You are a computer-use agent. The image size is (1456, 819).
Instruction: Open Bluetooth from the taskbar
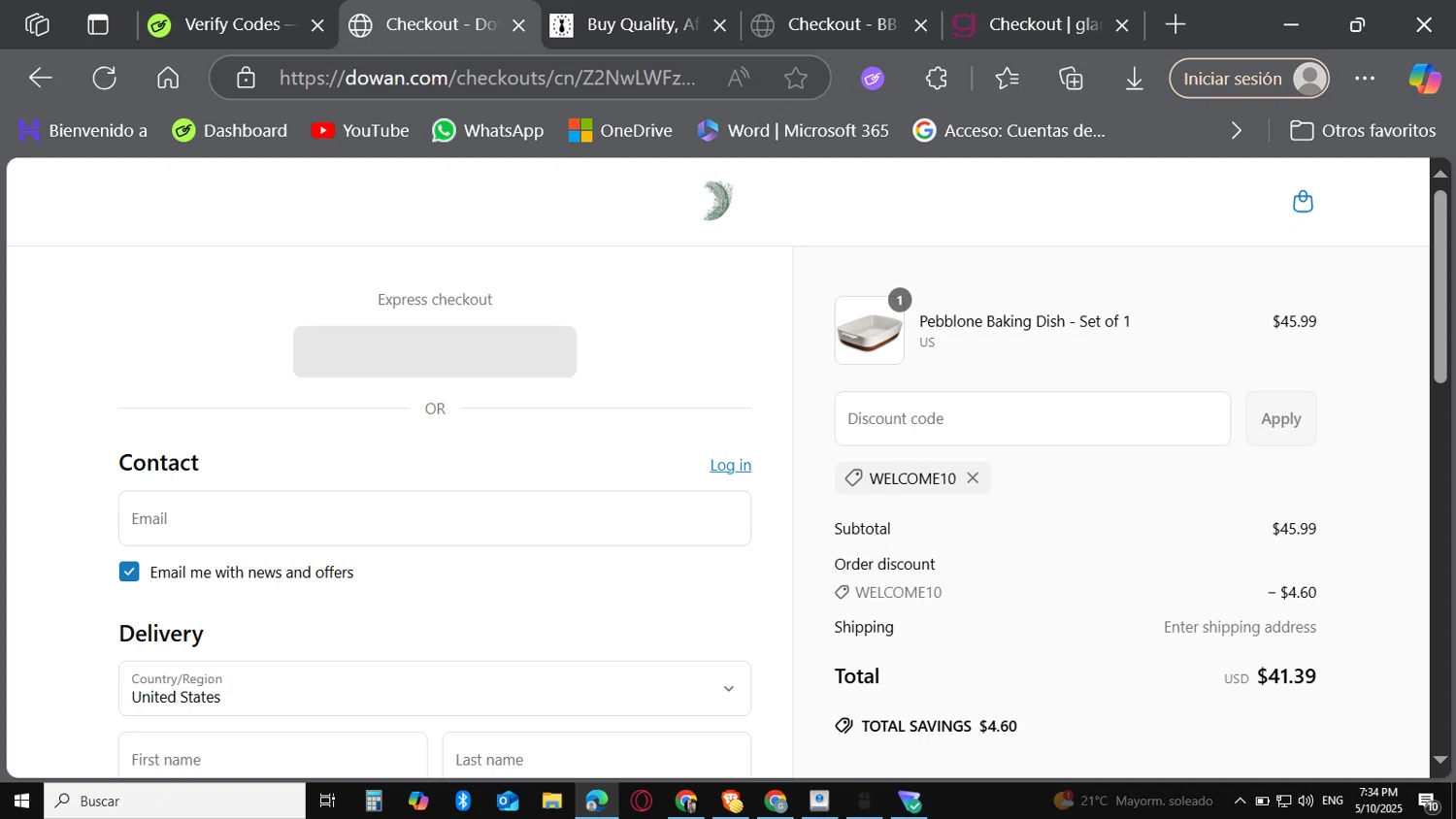coord(463,801)
